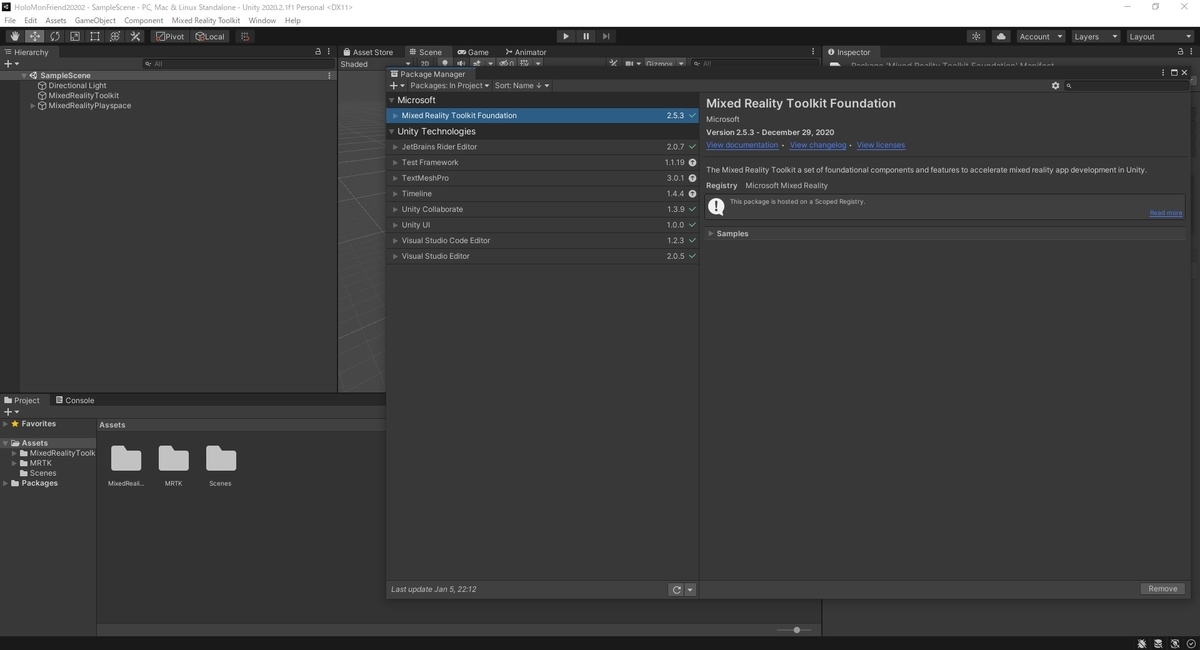The height and width of the screenshot is (650, 1200).
Task: Refresh the package list
Action: coord(676,590)
